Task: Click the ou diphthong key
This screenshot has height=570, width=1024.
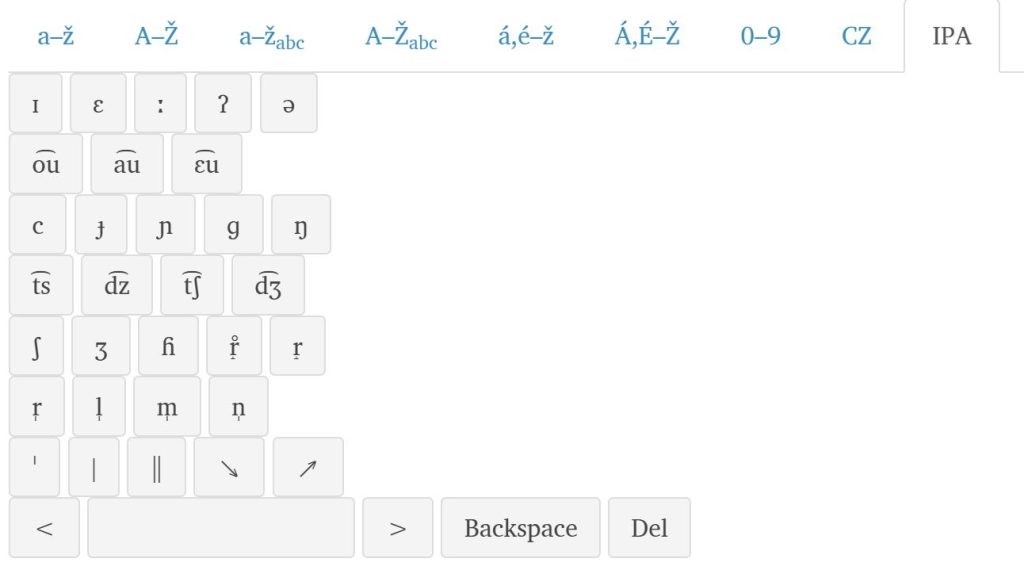Action: point(46,164)
